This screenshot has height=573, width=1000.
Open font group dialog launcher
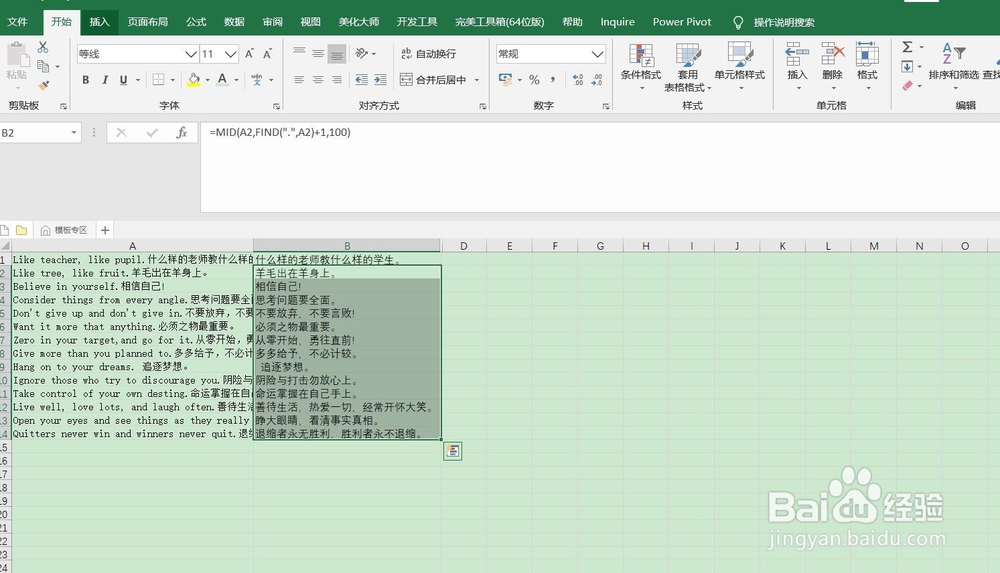coord(276,106)
